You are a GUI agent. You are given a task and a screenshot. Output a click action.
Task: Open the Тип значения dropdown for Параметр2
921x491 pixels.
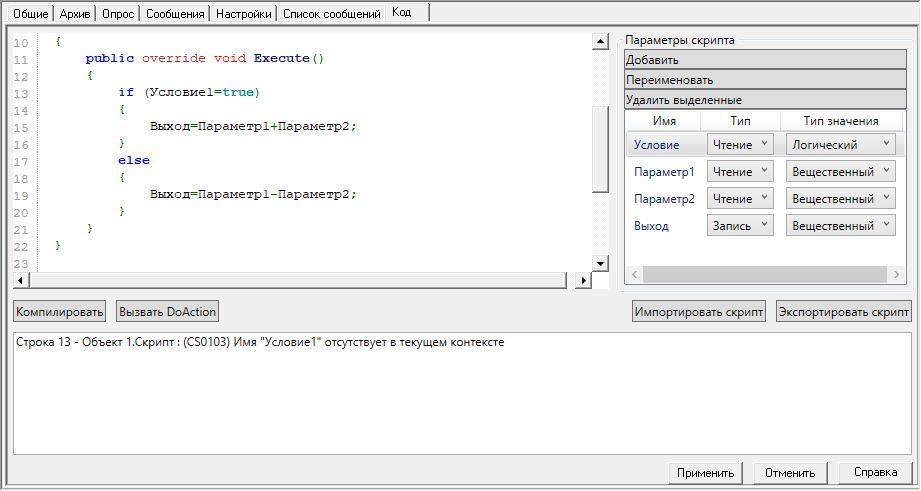click(841, 199)
